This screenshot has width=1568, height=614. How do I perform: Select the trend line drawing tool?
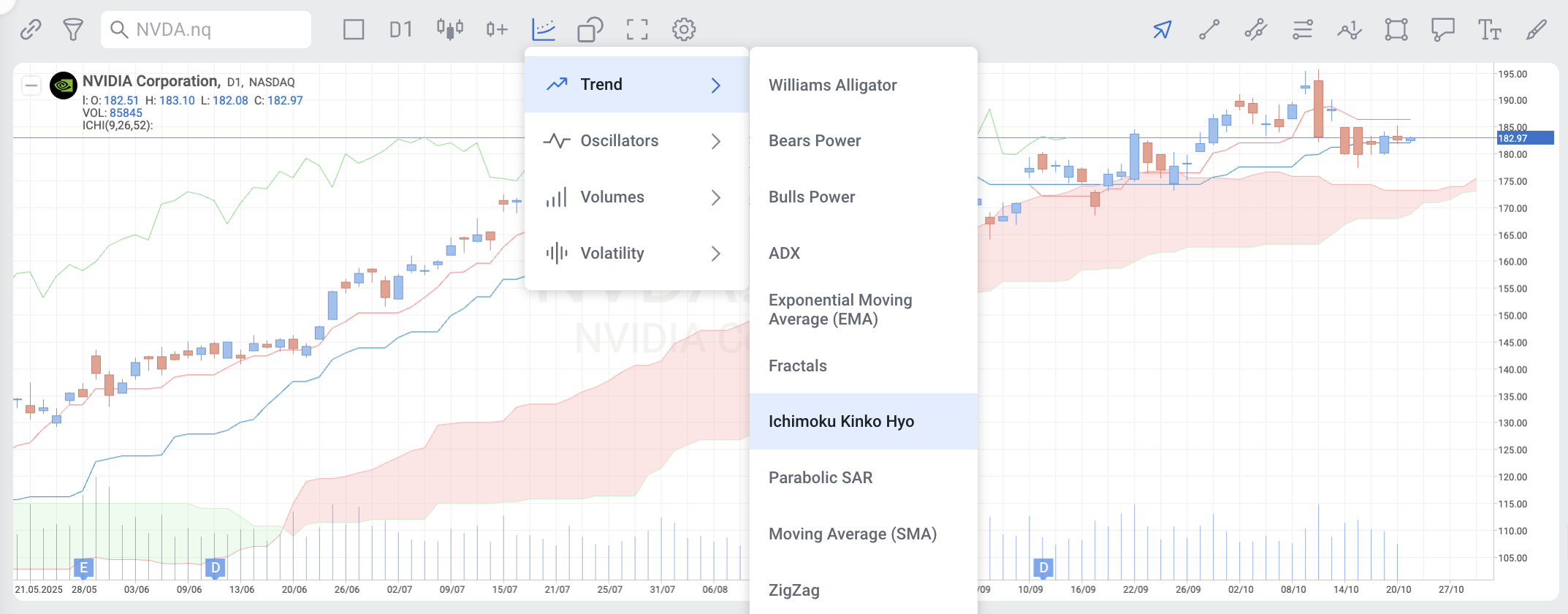(x=1209, y=30)
